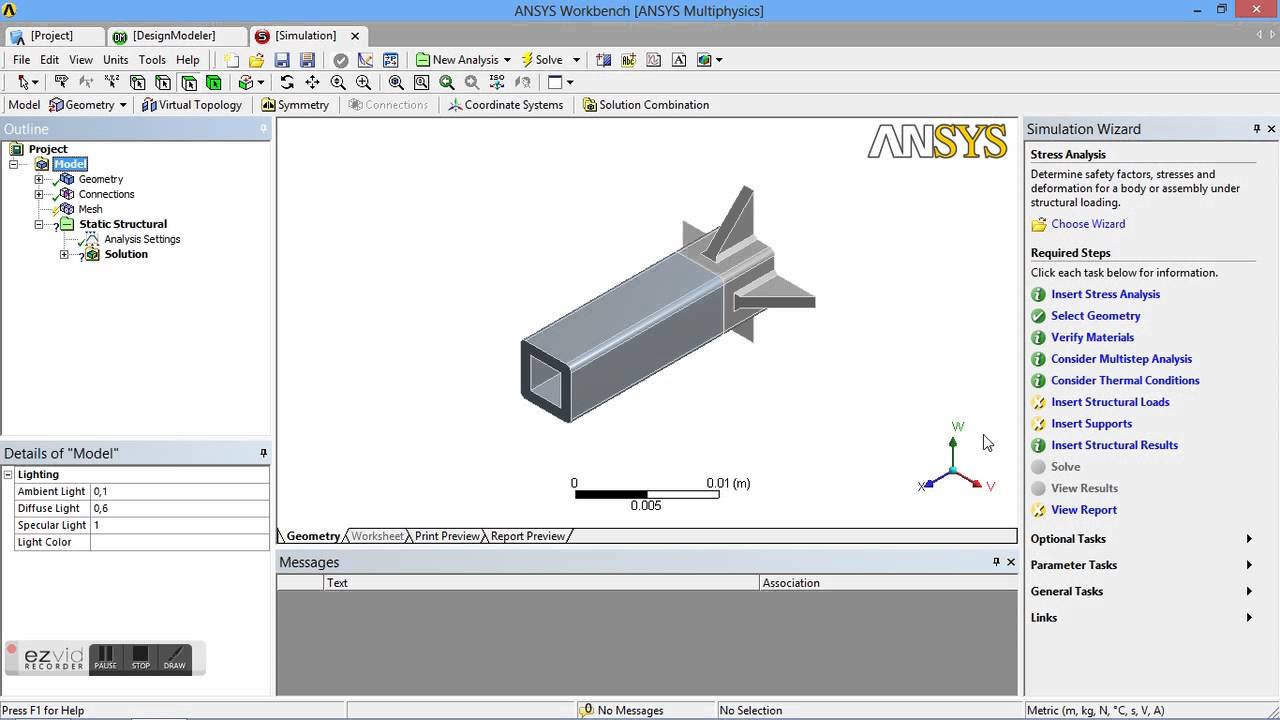Click the Zoom to Fit icon

tap(396, 82)
